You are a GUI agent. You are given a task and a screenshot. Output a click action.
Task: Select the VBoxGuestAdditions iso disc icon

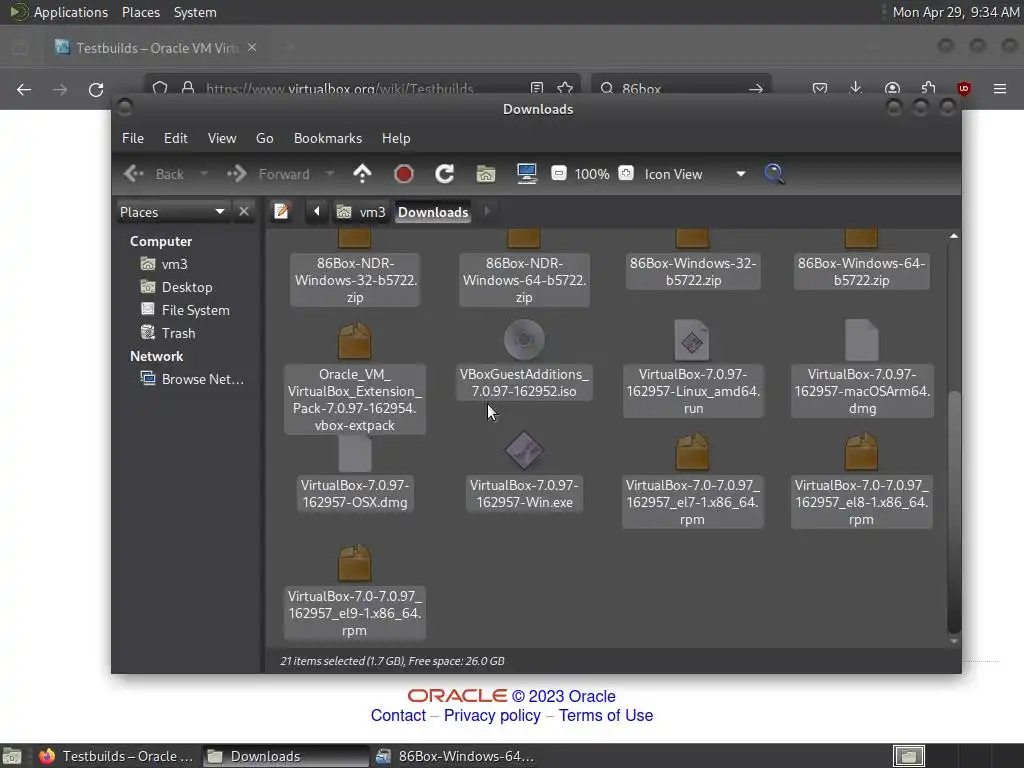(x=524, y=340)
